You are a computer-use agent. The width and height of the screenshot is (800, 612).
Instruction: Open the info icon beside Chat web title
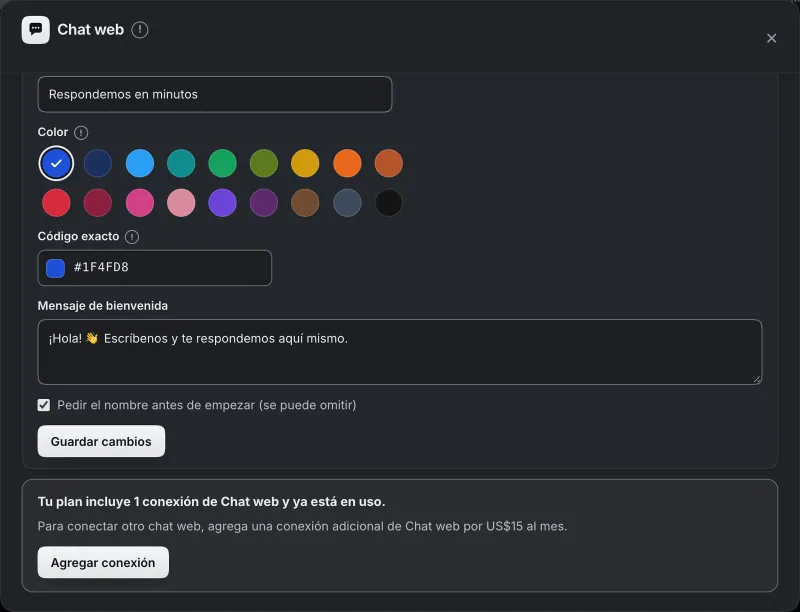[140, 30]
